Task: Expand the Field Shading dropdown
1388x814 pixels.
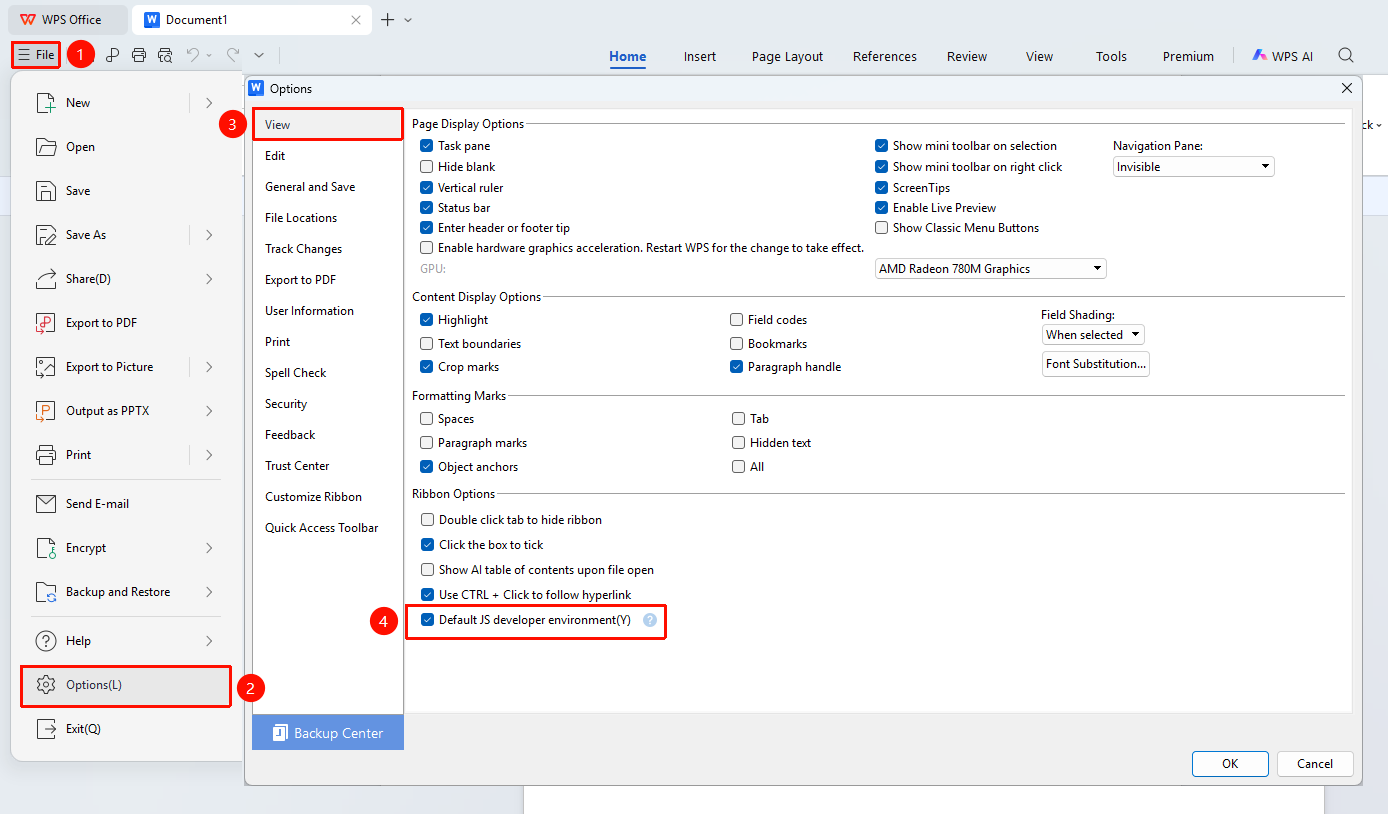Action: click(x=1093, y=335)
